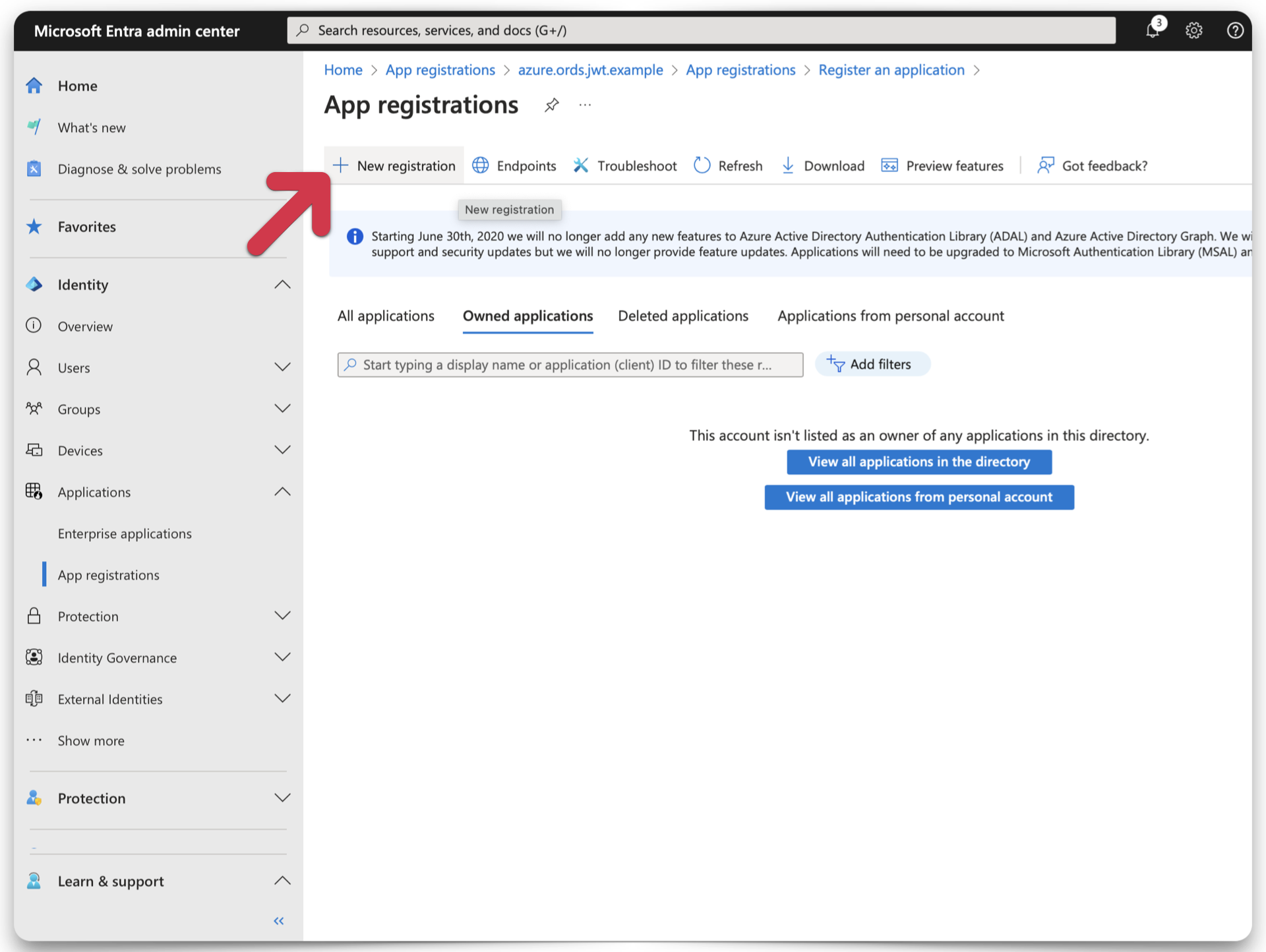Start a New registration
The height and width of the screenshot is (952, 1266).
click(394, 165)
